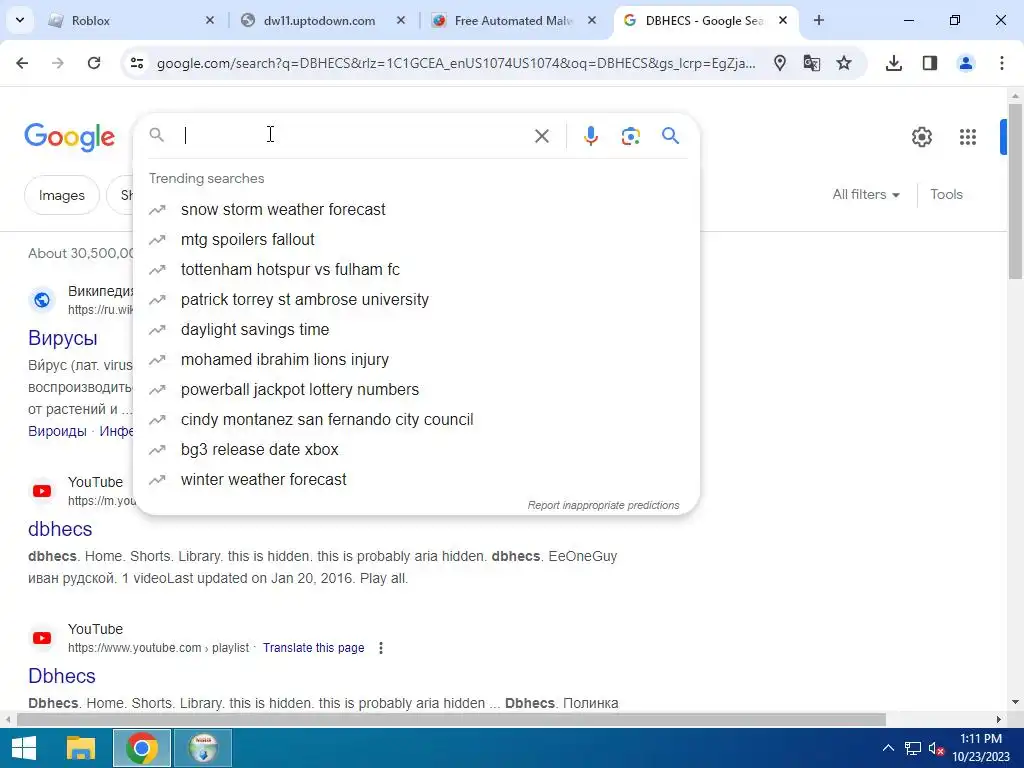Close the Roblox tab

click(x=210, y=21)
